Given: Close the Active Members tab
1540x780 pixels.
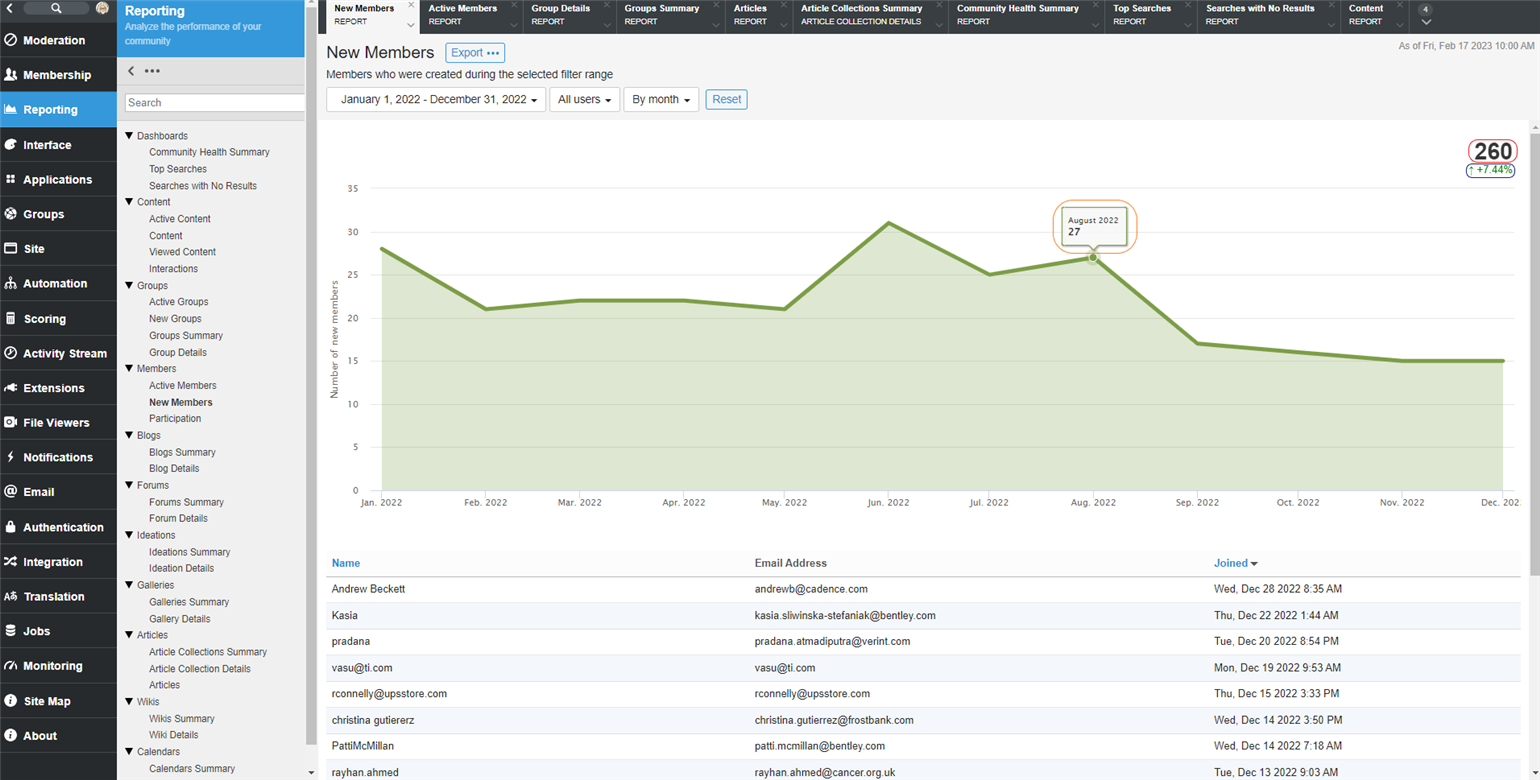Looking at the screenshot, I should pyautogui.click(x=514, y=5).
